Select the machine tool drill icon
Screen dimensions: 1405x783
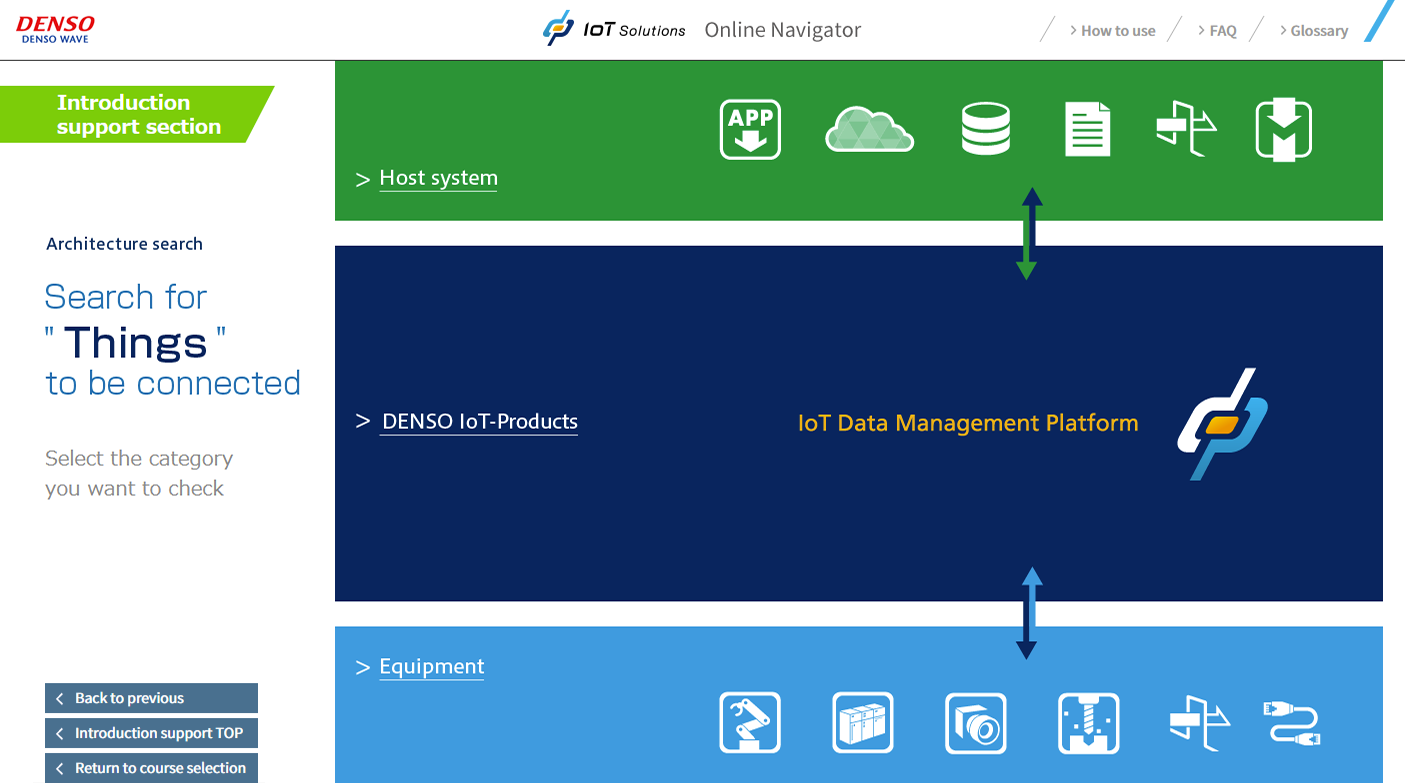click(1089, 723)
